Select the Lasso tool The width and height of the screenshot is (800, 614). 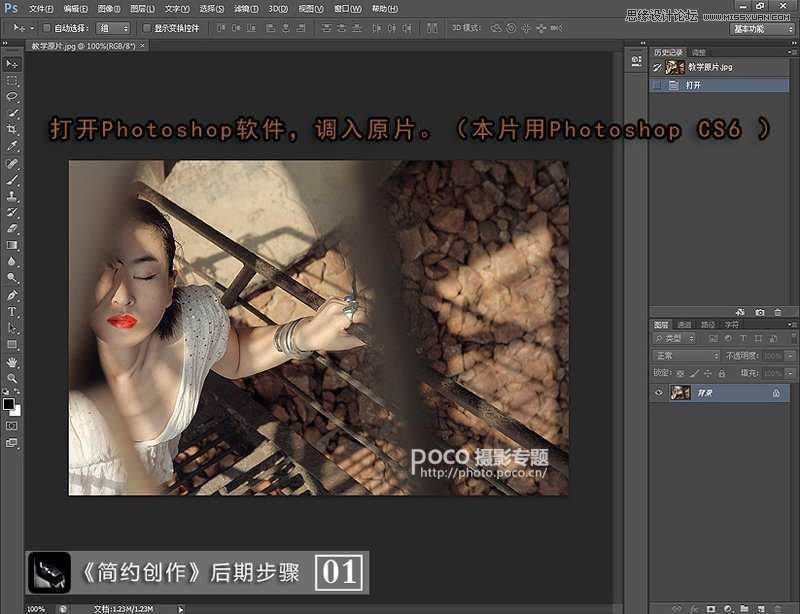pyautogui.click(x=12, y=97)
